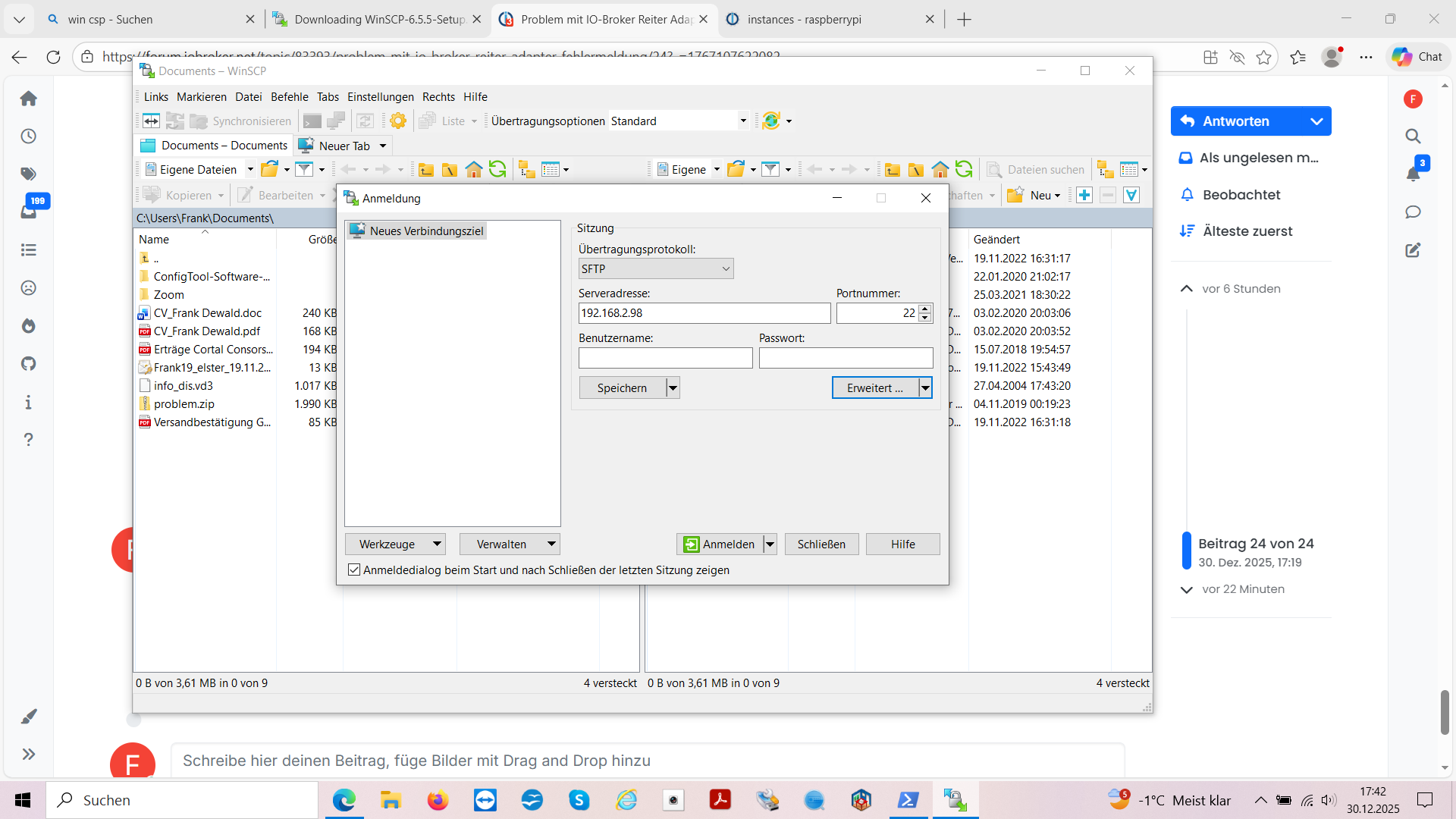
Task: Click the Anmelden button
Action: (x=720, y=544)
